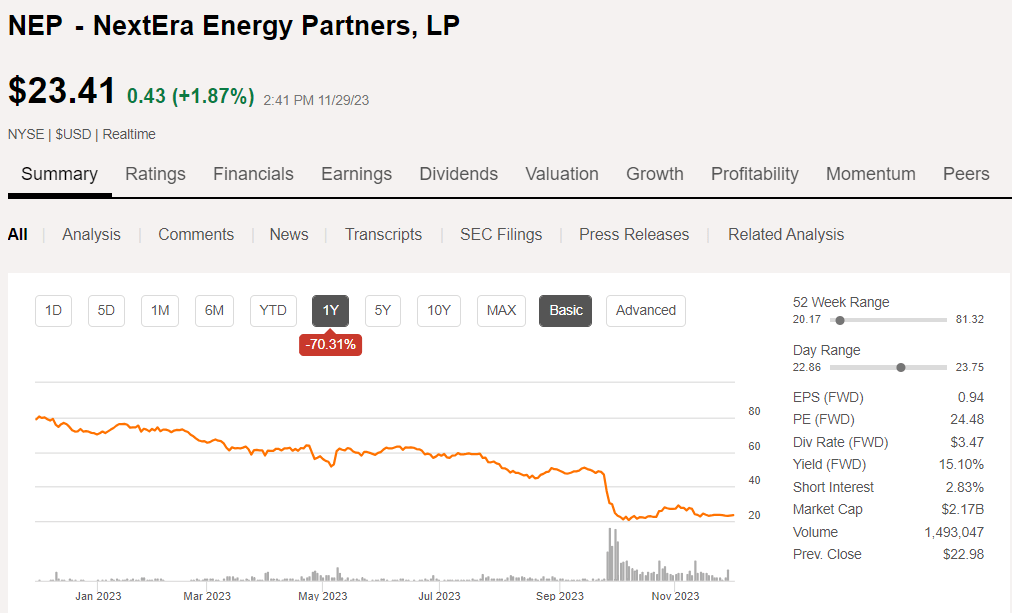
Task: Switch to the Peers tab
Action: pos(965,173)
